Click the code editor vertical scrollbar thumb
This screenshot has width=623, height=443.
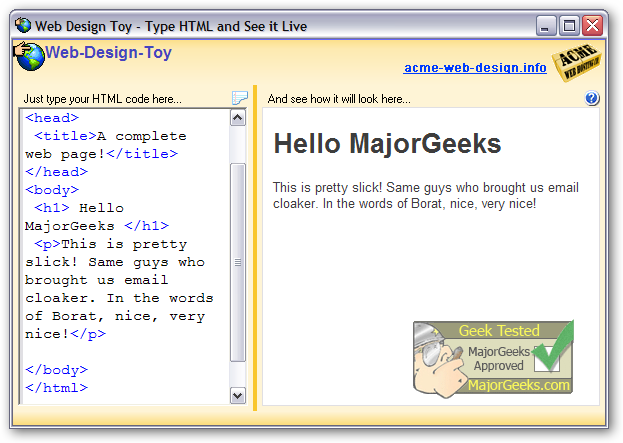pos(238,262)
